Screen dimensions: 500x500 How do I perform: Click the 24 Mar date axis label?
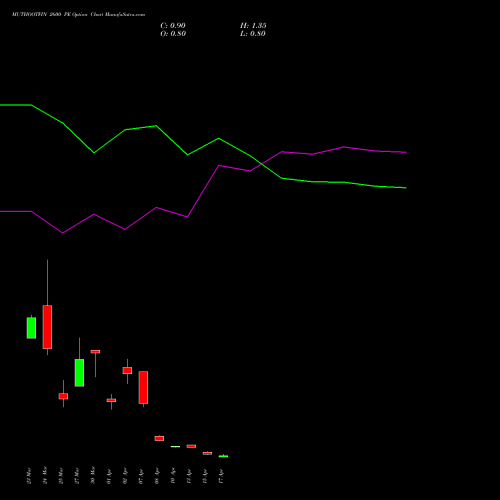pos(45,476)
